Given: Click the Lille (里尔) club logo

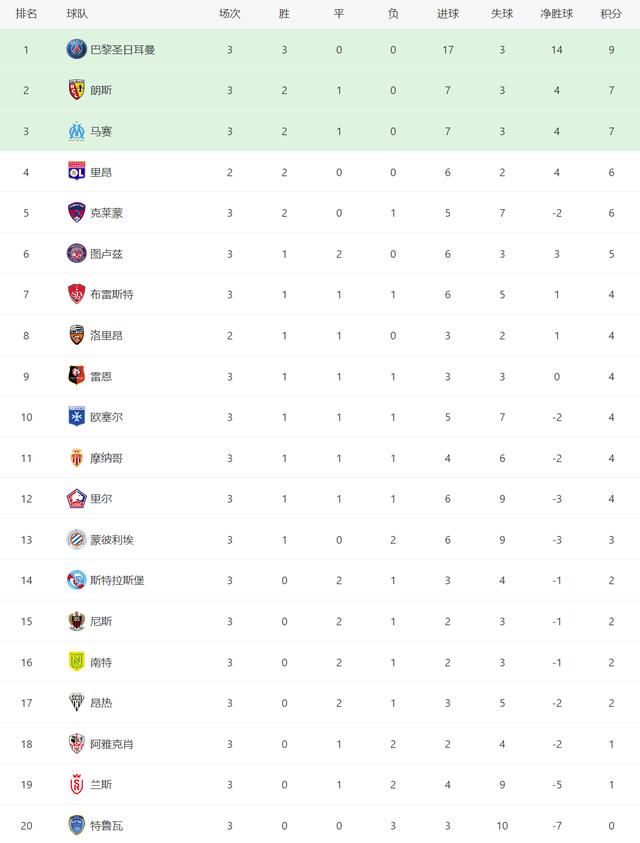Looking at the screenshot, I should pyautogui.click(x=76, y=499).
